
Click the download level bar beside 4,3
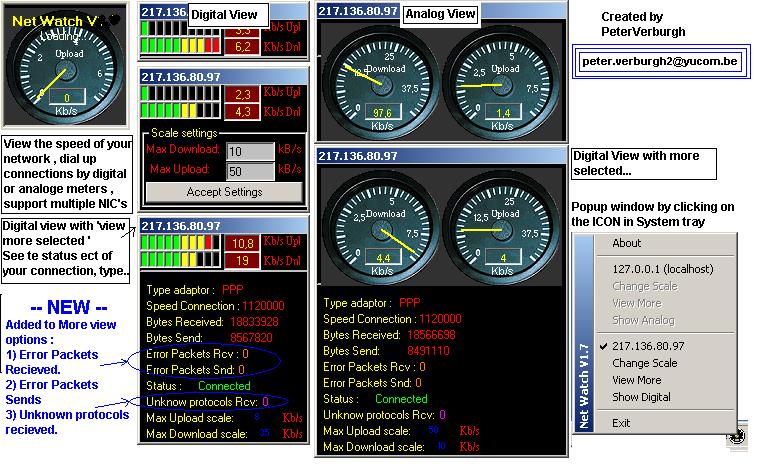[x=180, y=111]
